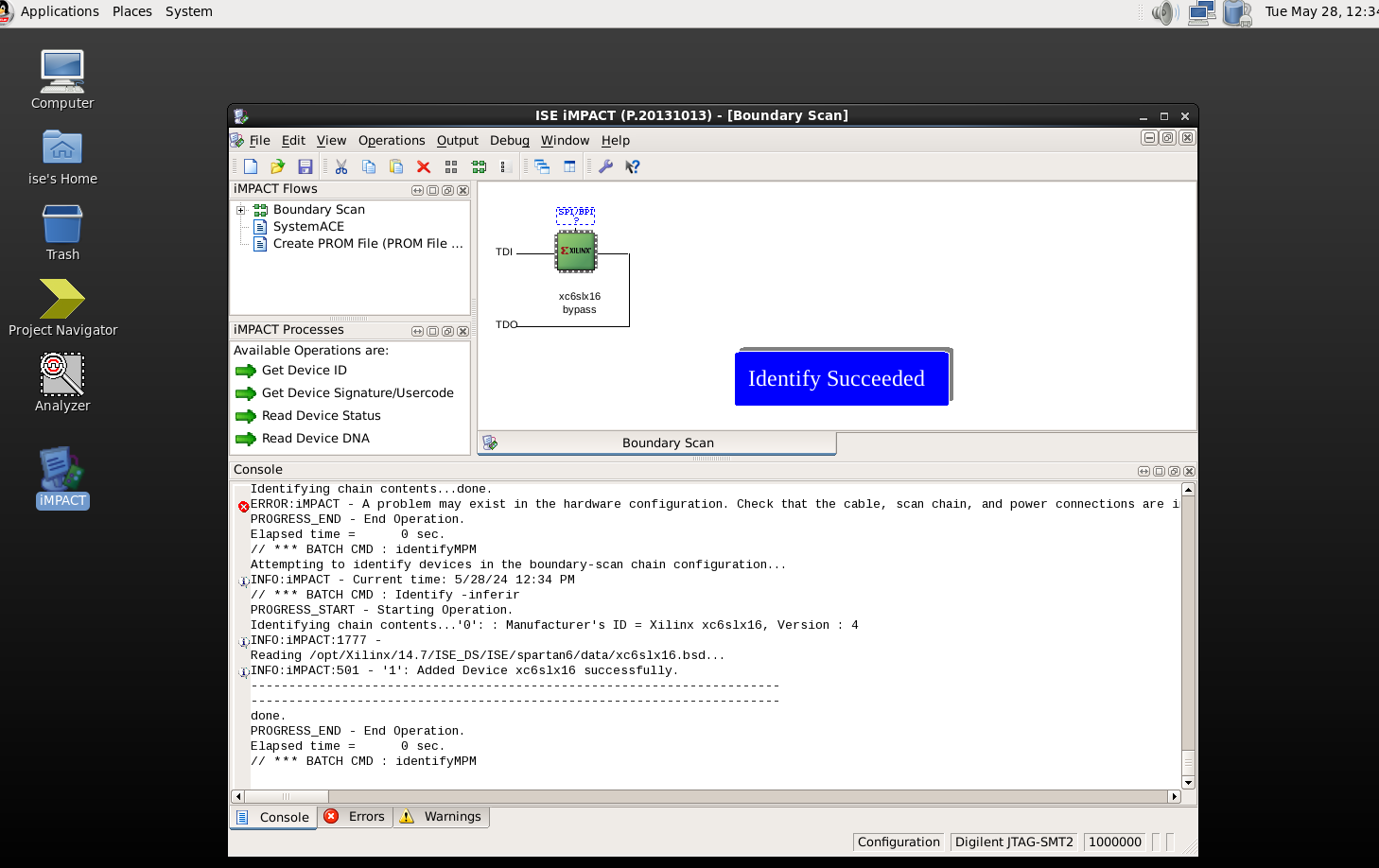This screenshot has width=1379, height=868.
Task: Click the Tile windows toolbar icon
Action: (569, 166)
